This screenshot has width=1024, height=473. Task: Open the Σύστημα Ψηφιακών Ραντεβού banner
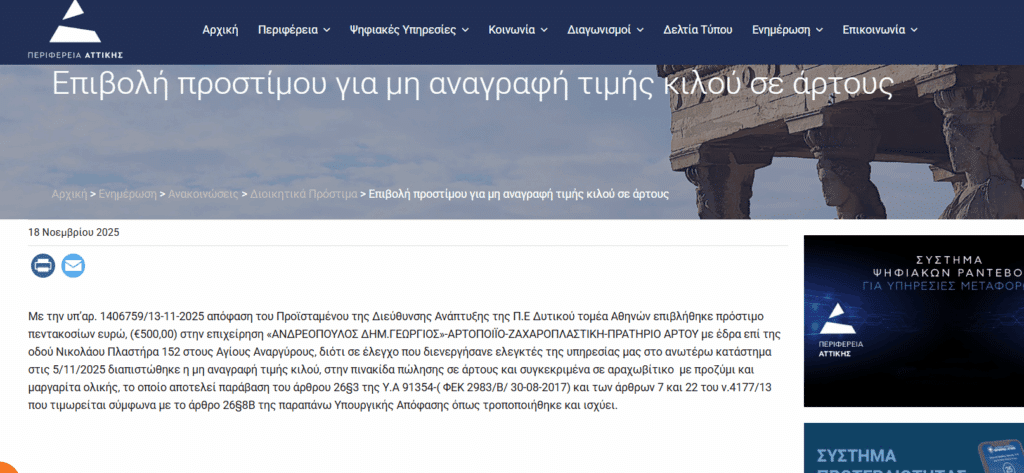pyautogui.click(x=914, y=321)
